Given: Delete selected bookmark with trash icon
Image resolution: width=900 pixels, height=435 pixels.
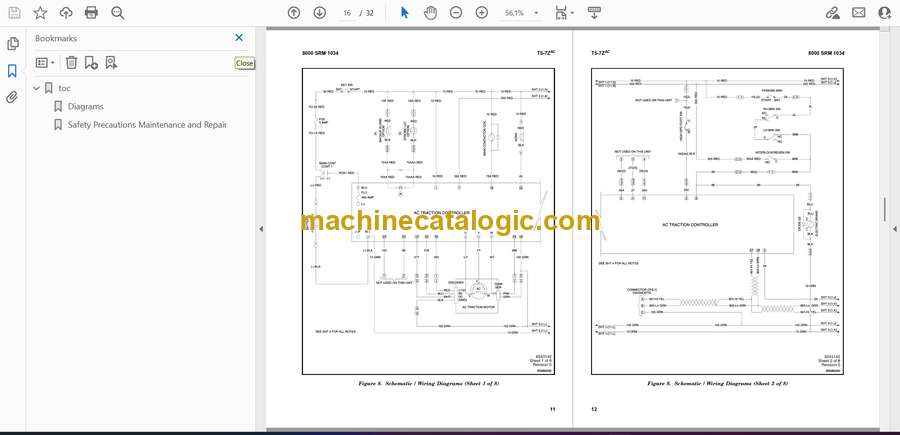Looking at the screenshot, I should click(x=71, y=63).
